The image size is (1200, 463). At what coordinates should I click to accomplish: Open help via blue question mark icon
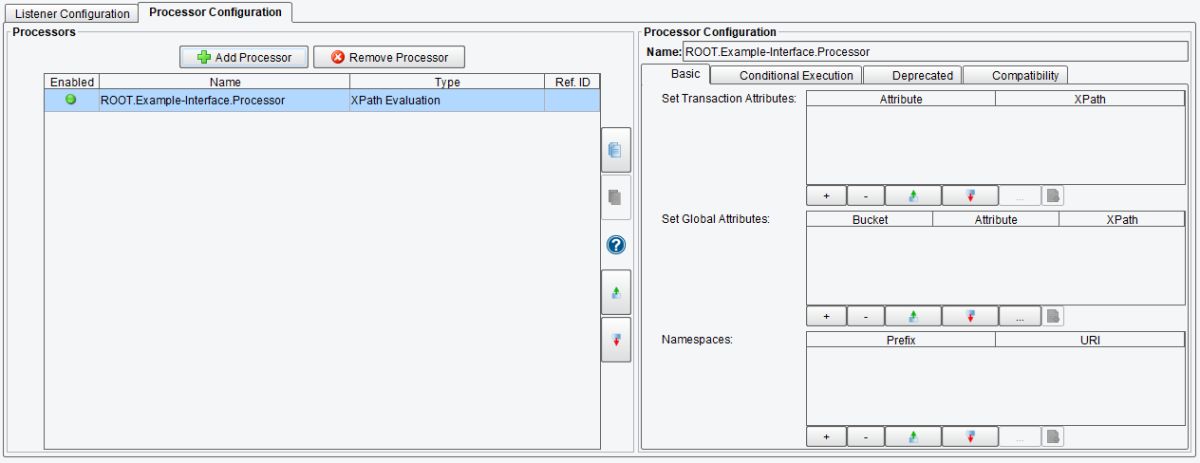[616, 245]
